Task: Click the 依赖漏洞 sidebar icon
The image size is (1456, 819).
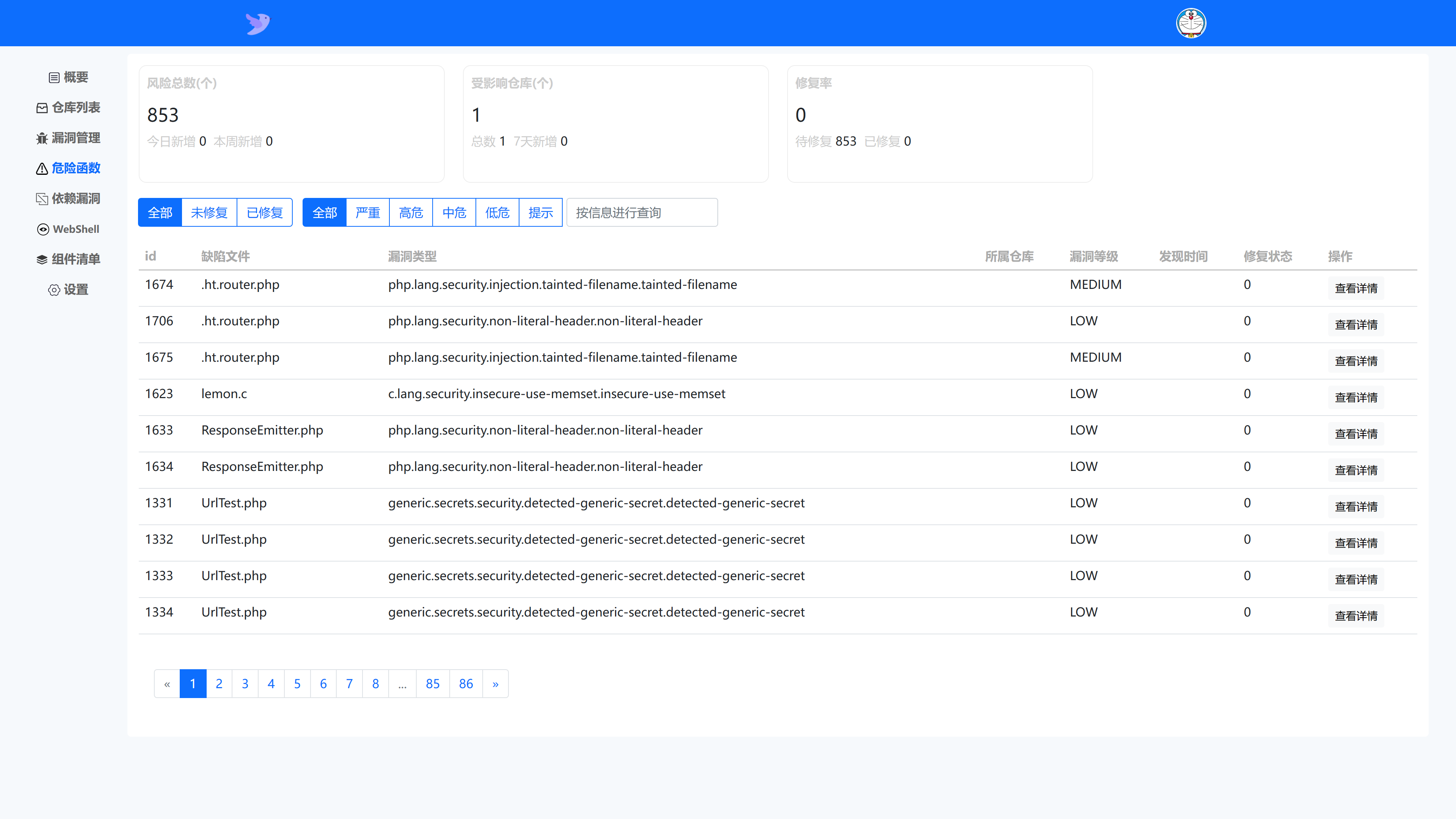Action: [x=42, y=199]
